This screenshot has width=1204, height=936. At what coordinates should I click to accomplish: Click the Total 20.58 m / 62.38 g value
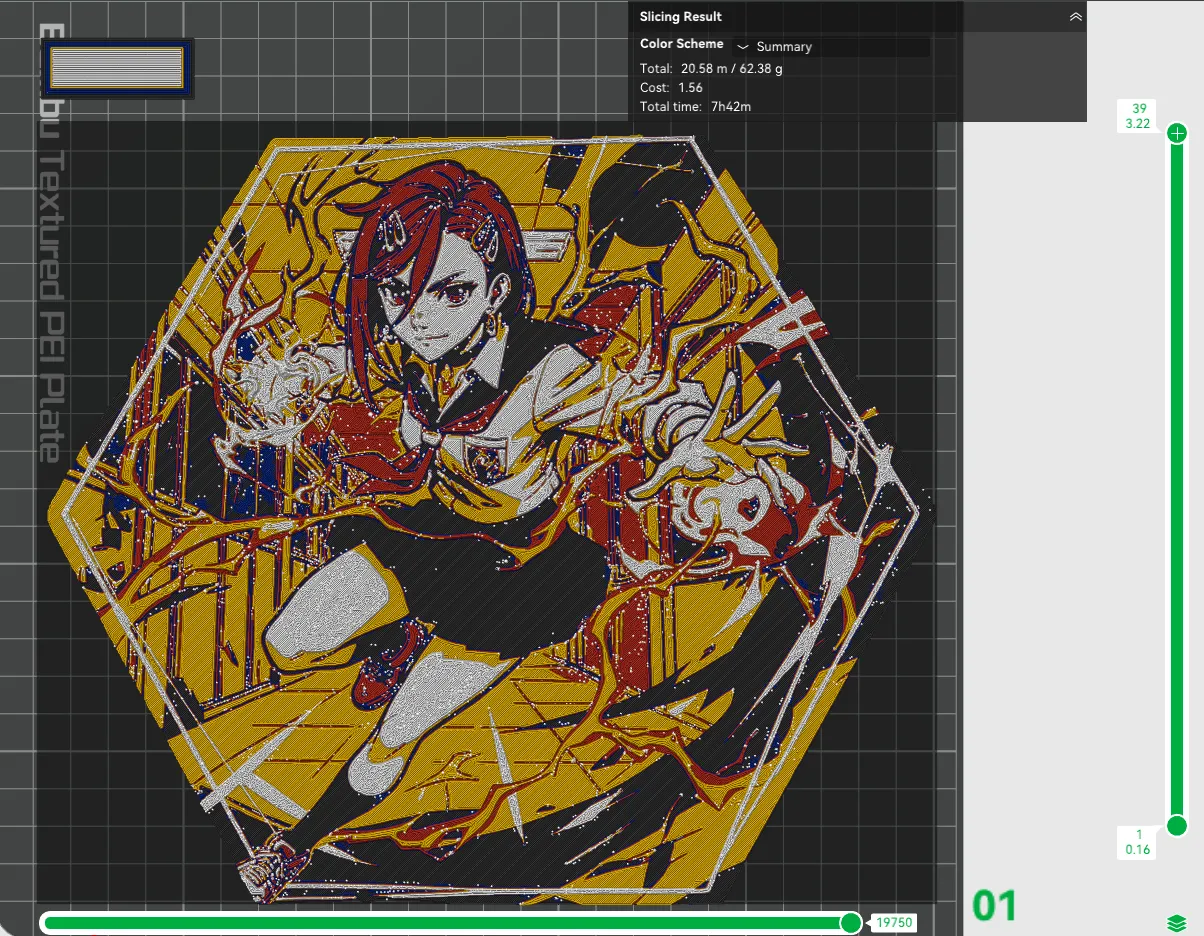732,69
